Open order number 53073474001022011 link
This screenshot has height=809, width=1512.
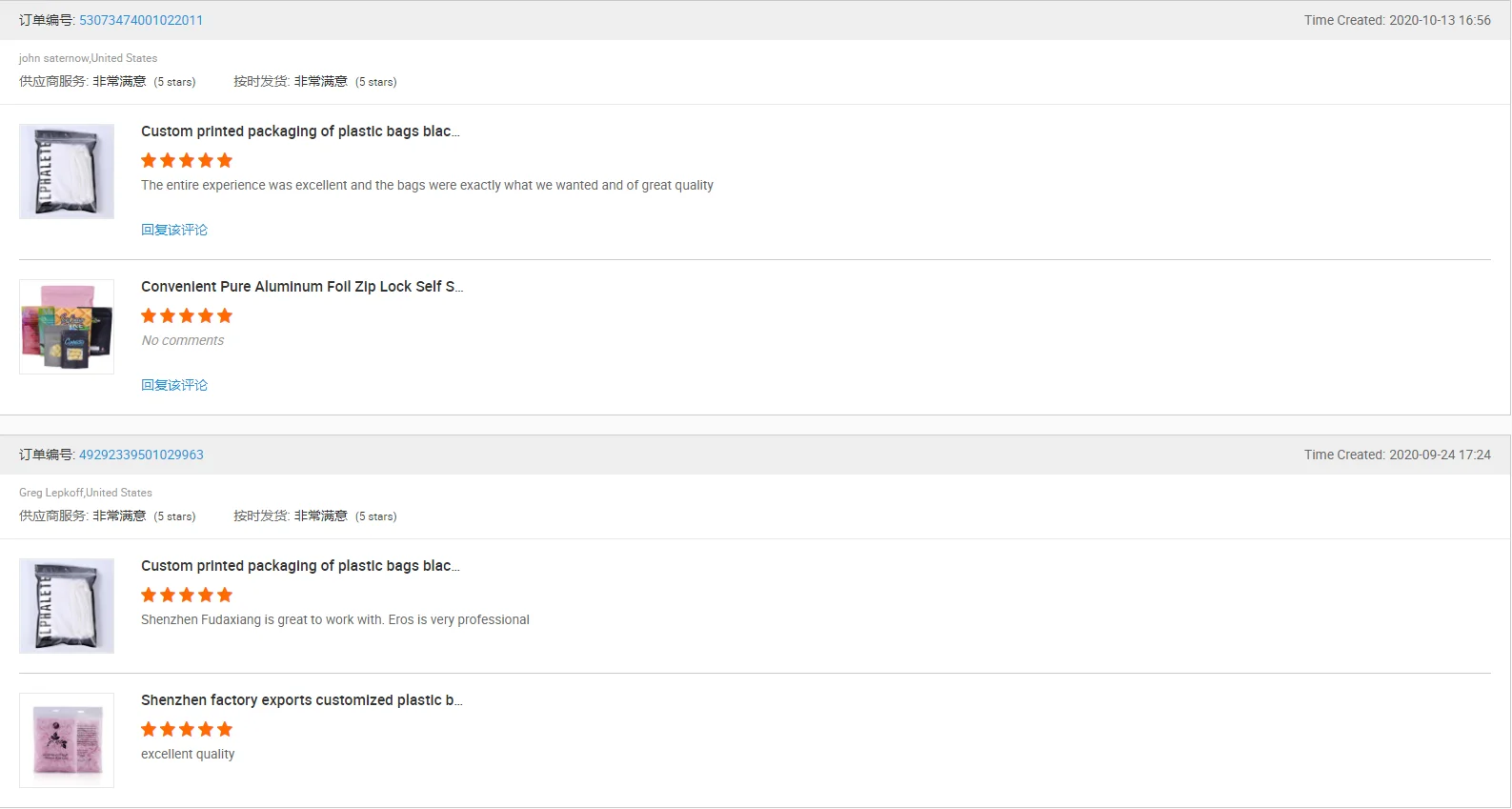[141, 20]
